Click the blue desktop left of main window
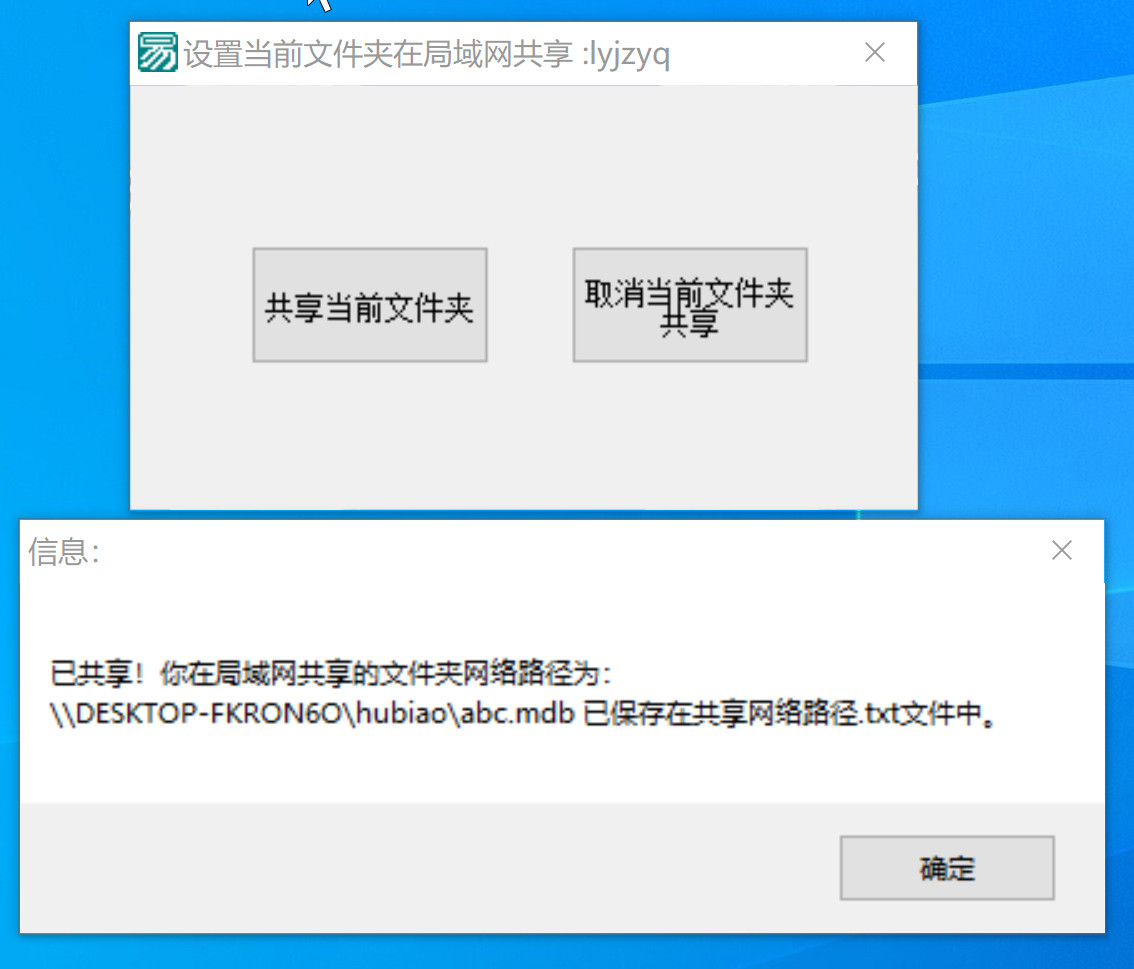The width and height of the screenshot is (1134, 969). pyautogui.click(x=64, y=253)
